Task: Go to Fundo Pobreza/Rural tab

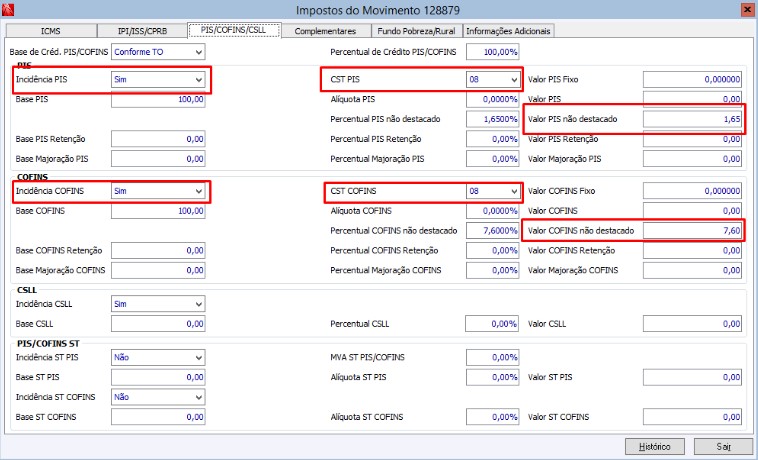Action: (x=416, y=31)
